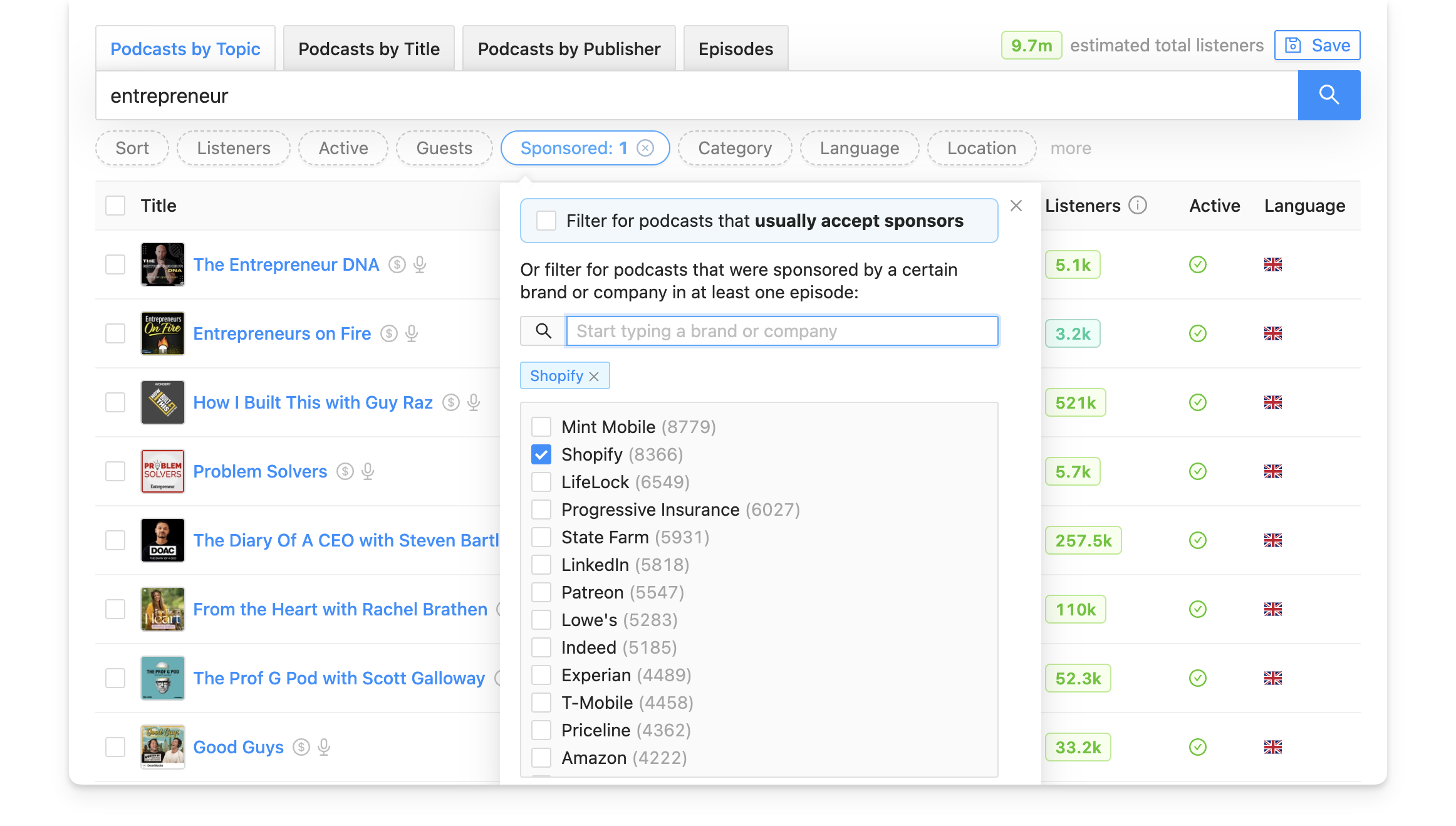Check the State Farm sponsor option
The image size is (1456, 826).
click(x=541, y=537)
